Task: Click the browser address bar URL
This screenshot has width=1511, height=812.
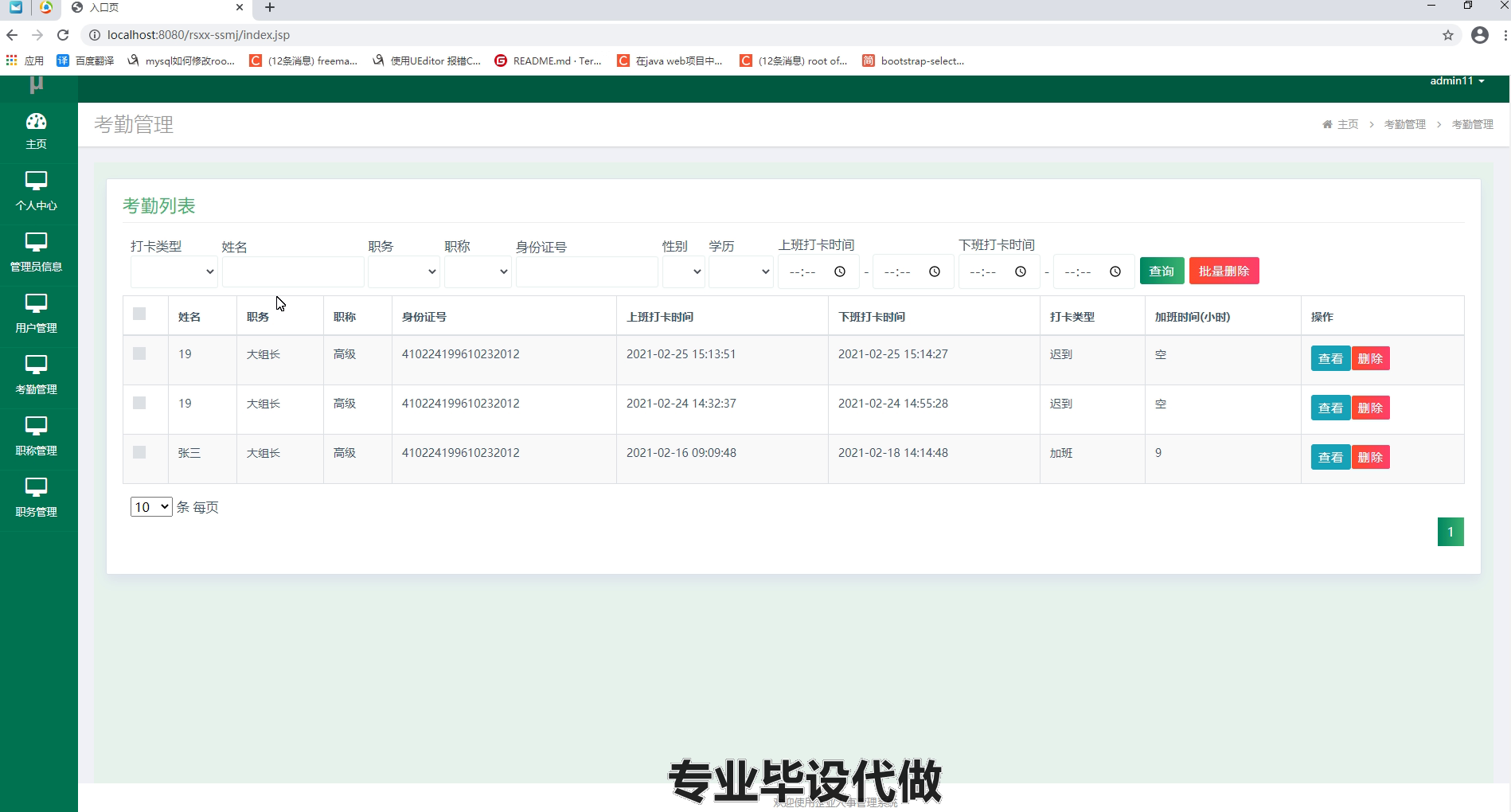Action: point(198,35)
